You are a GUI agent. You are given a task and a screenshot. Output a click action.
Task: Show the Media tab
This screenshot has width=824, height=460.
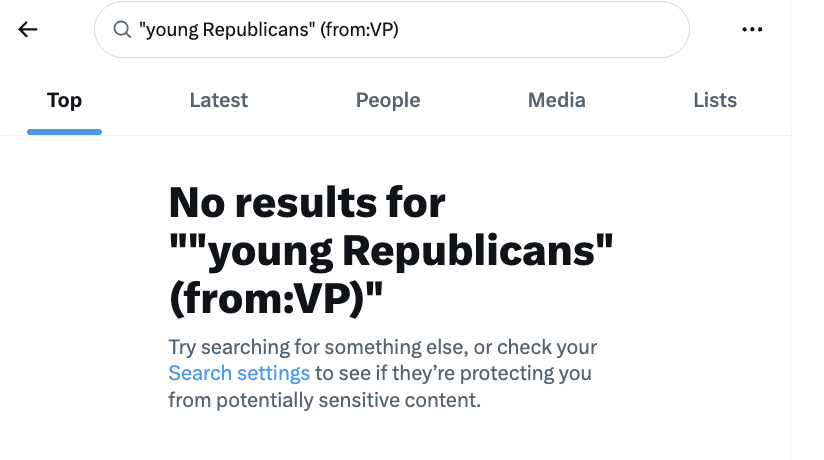click(557, 100)
